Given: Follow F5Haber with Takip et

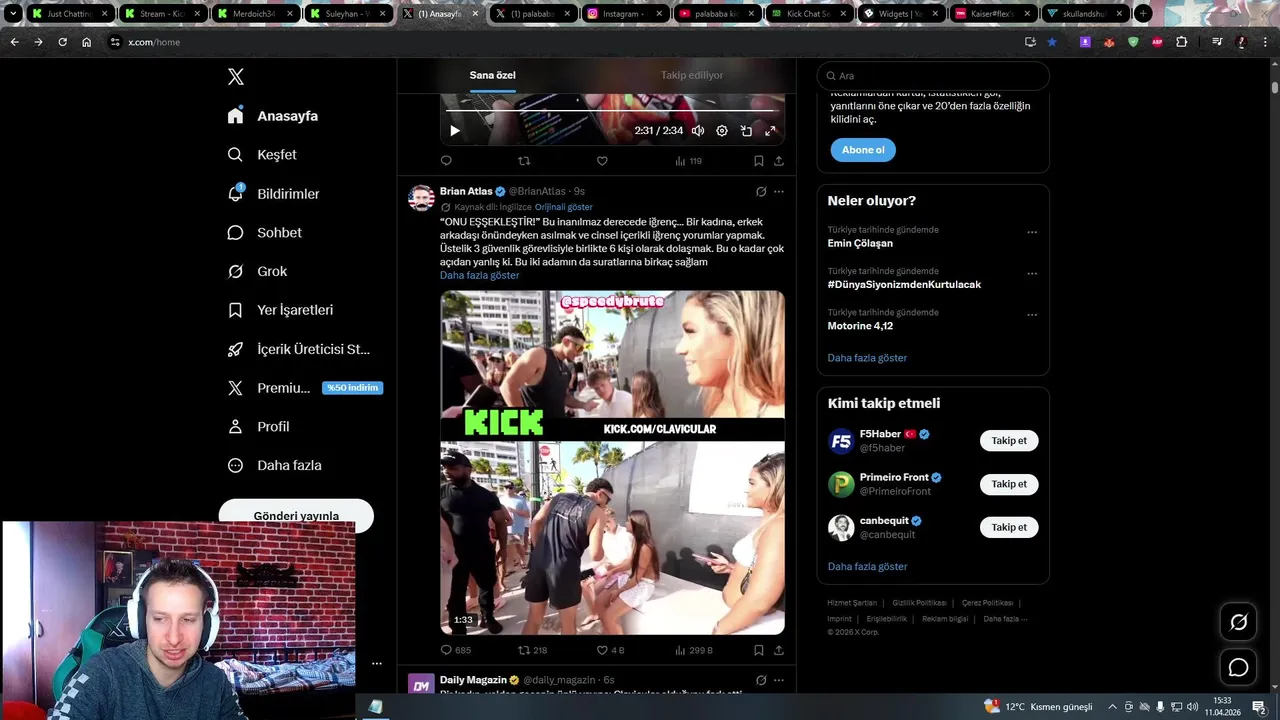Looking at the screenshot, I should pyautogui.click(x=1009, y=441).
